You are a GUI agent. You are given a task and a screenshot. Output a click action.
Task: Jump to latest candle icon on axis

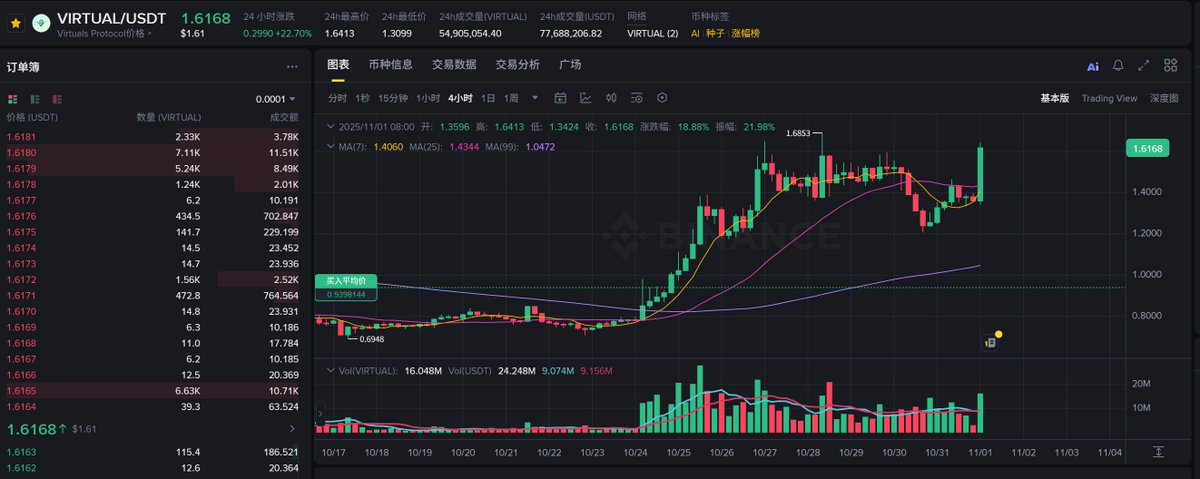1157,452
